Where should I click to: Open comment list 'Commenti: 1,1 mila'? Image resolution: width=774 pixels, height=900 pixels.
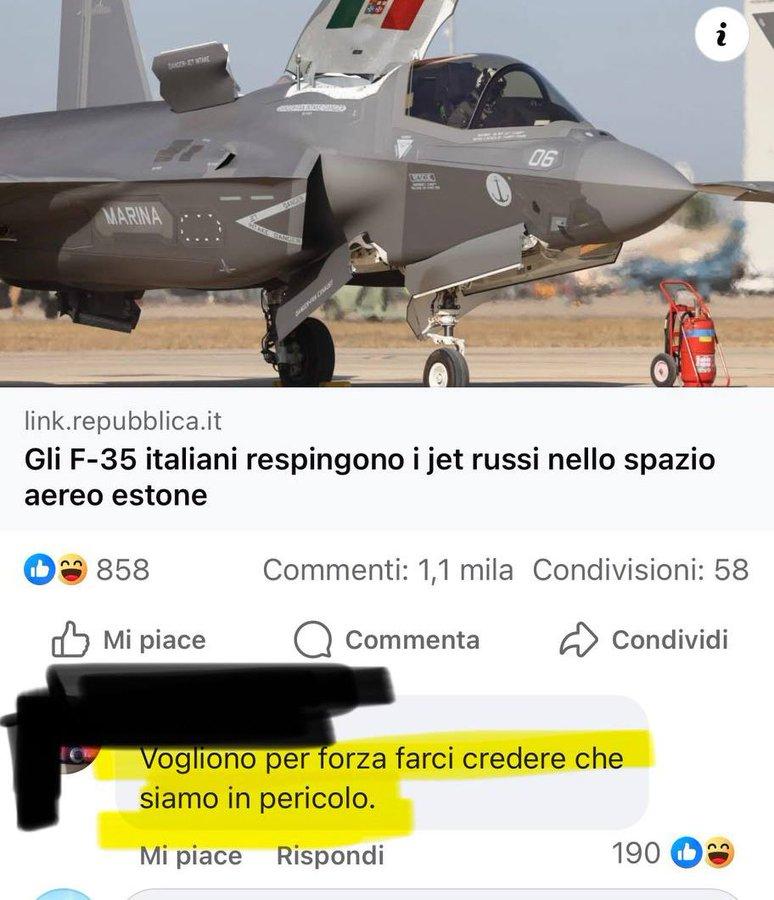(x=388, y=570)
